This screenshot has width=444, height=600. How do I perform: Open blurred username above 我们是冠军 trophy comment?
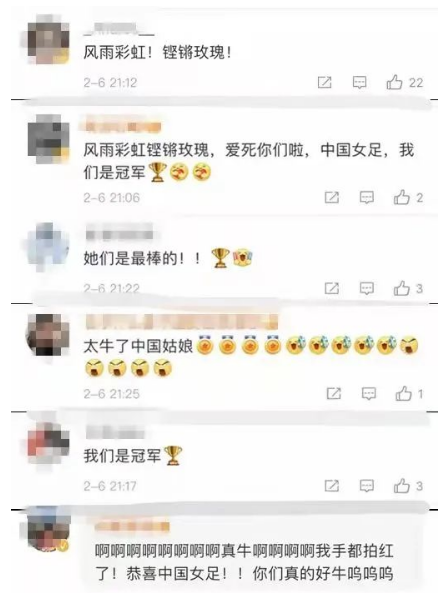coord(115,432)
